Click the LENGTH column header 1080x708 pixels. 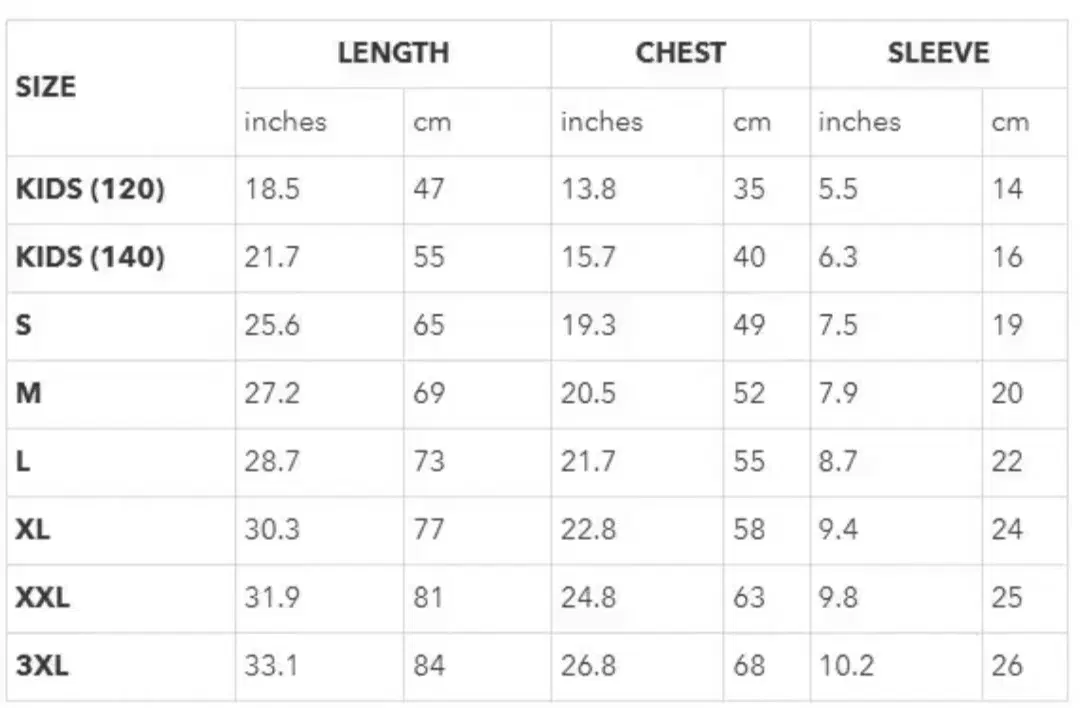393,53
